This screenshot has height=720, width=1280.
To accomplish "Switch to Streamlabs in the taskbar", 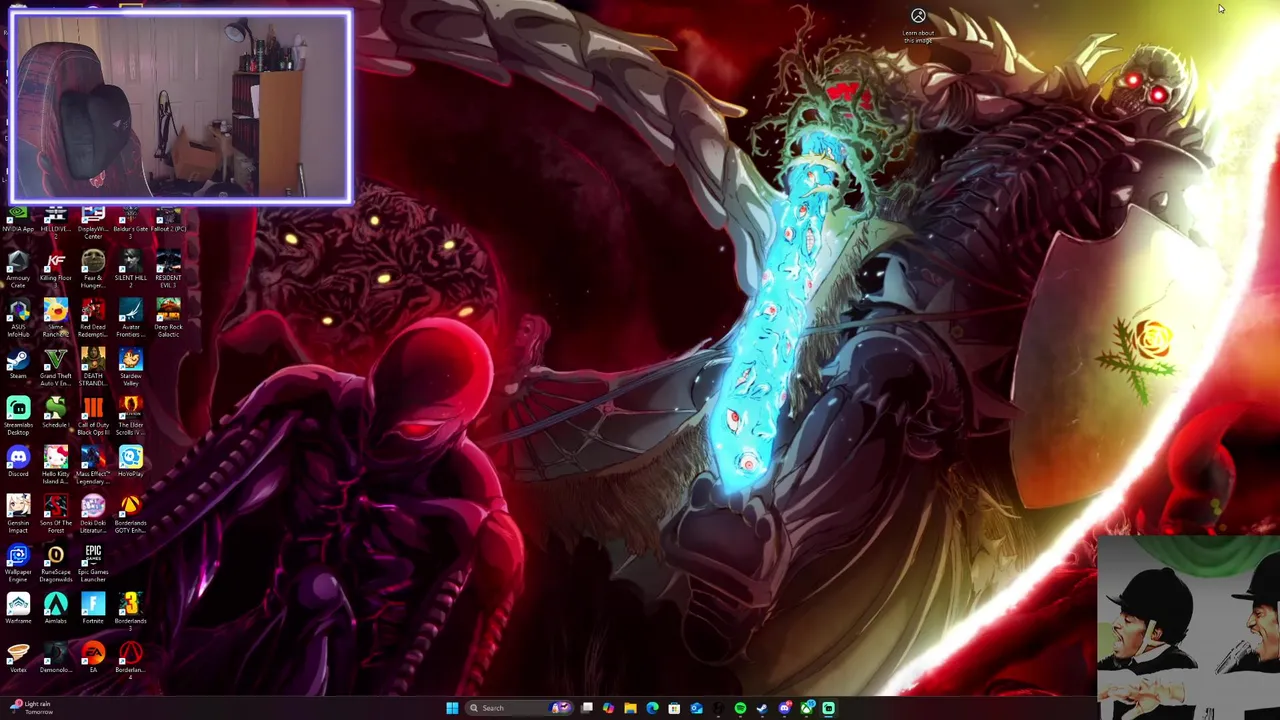I will pos(829,708).
